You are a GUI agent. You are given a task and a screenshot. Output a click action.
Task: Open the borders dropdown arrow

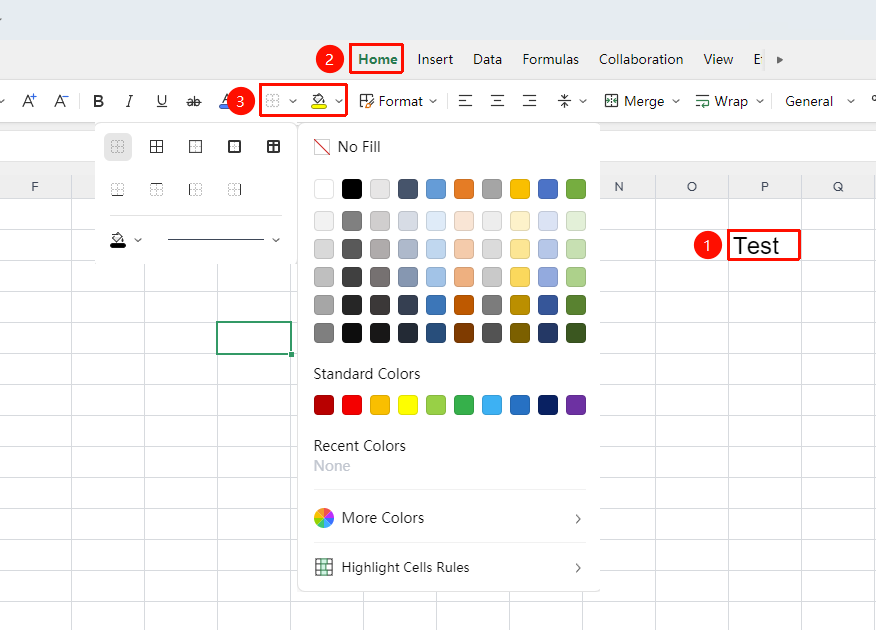pos(293,101)
